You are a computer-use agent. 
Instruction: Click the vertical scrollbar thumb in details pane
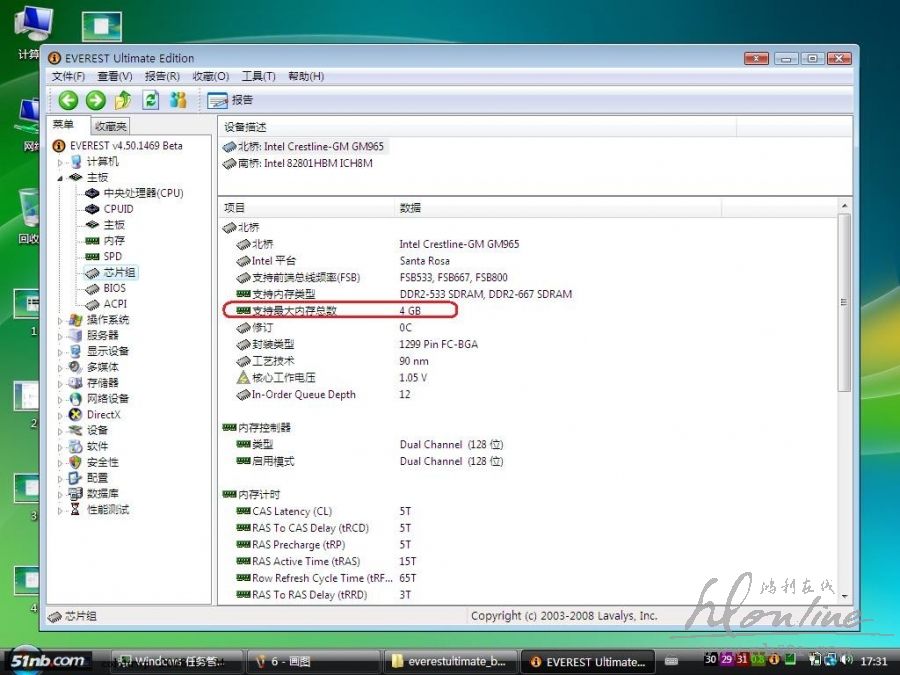pos(844,302)
